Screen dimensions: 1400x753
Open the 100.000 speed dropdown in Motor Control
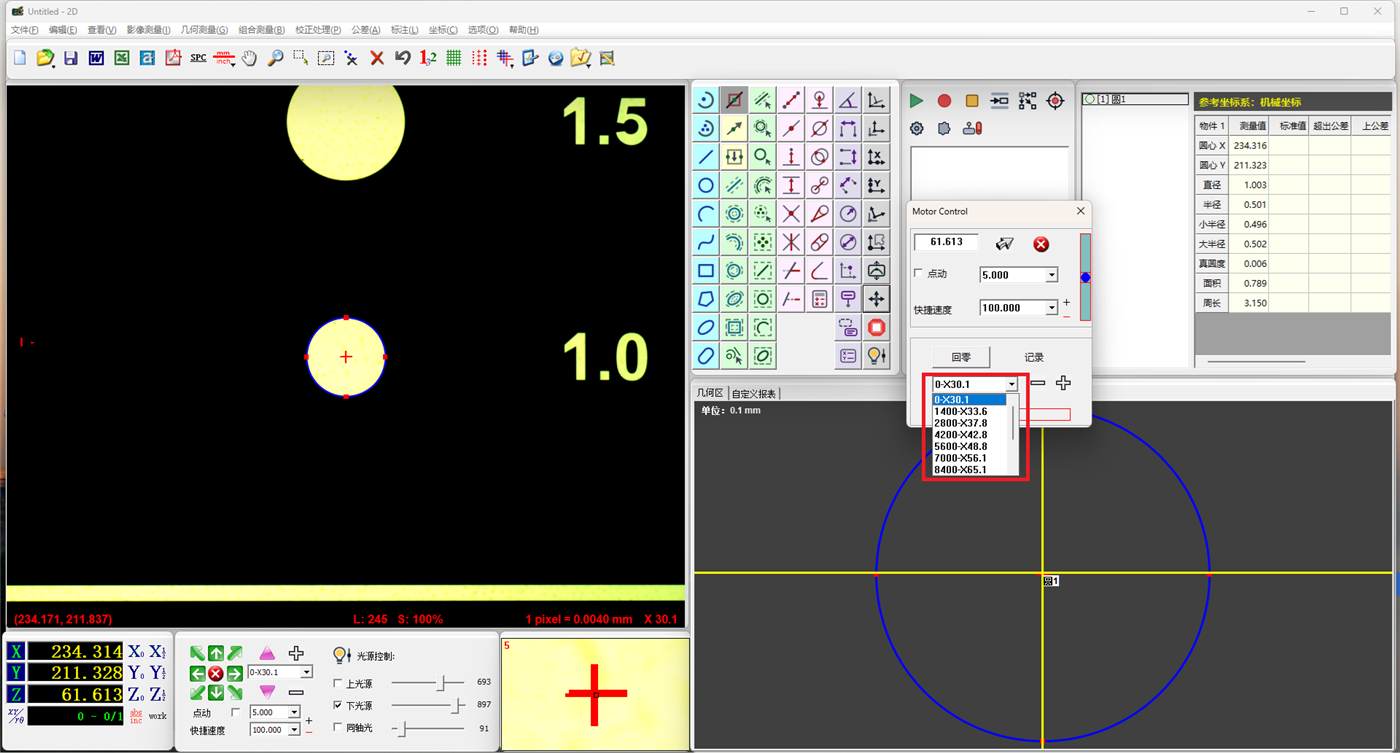[1052, 308]
